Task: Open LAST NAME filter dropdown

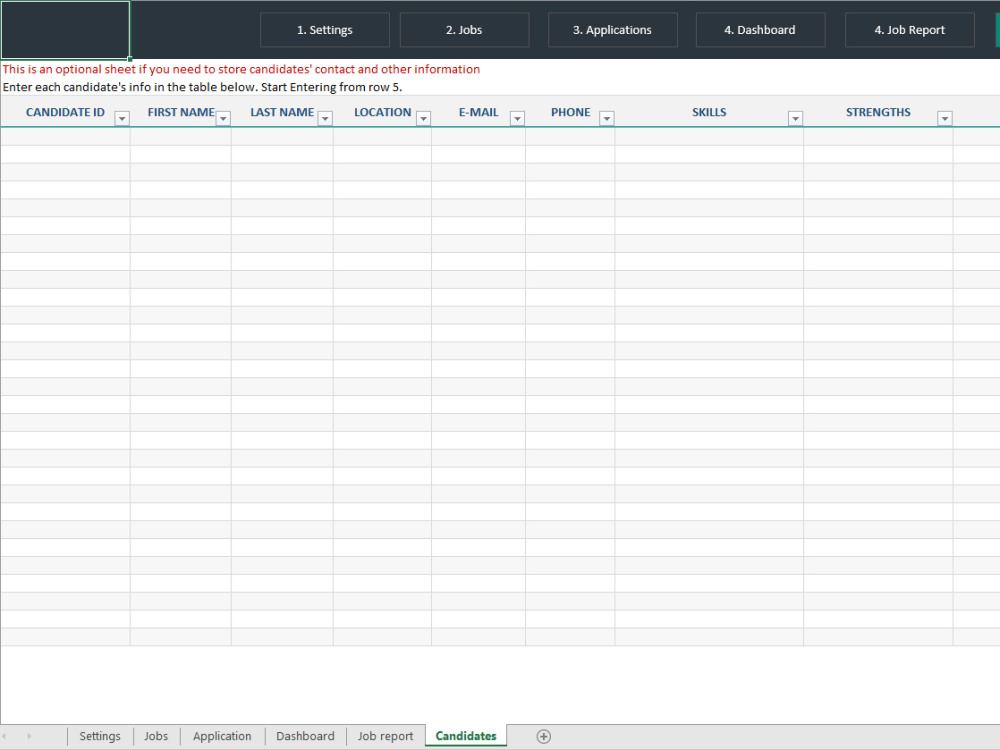Action: (x=324, y=118)
